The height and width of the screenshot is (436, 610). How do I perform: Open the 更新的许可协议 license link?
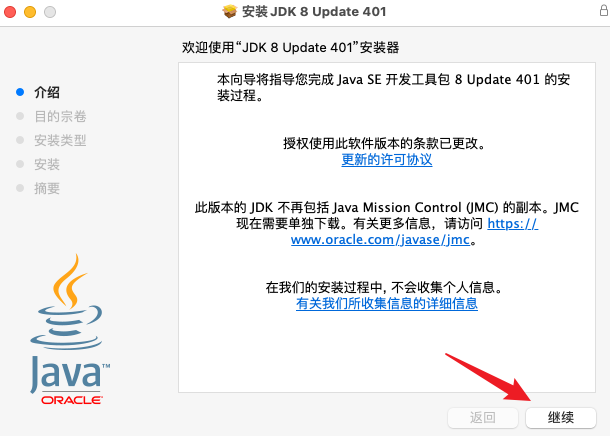pos(387,159)
